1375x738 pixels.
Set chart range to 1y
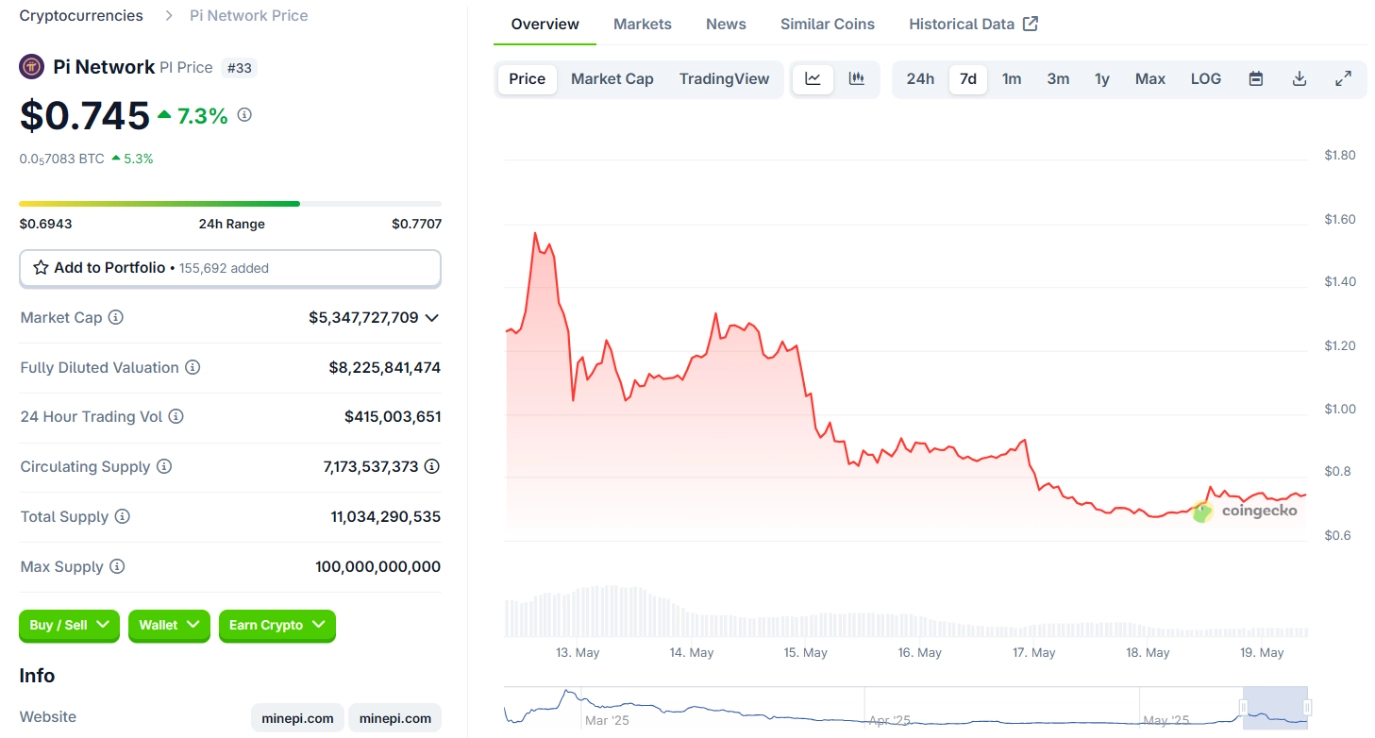(x=1102, y=79)
